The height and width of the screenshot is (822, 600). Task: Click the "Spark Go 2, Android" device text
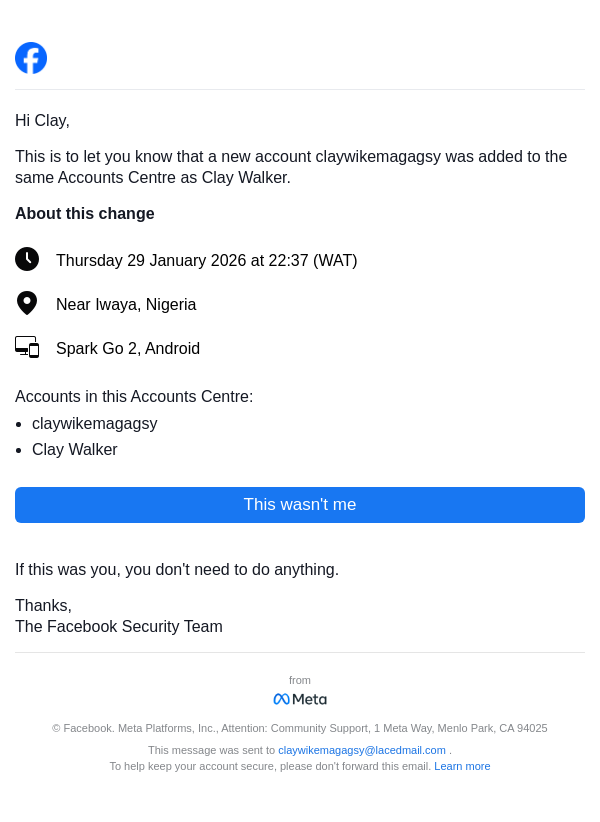coord(128,349)
